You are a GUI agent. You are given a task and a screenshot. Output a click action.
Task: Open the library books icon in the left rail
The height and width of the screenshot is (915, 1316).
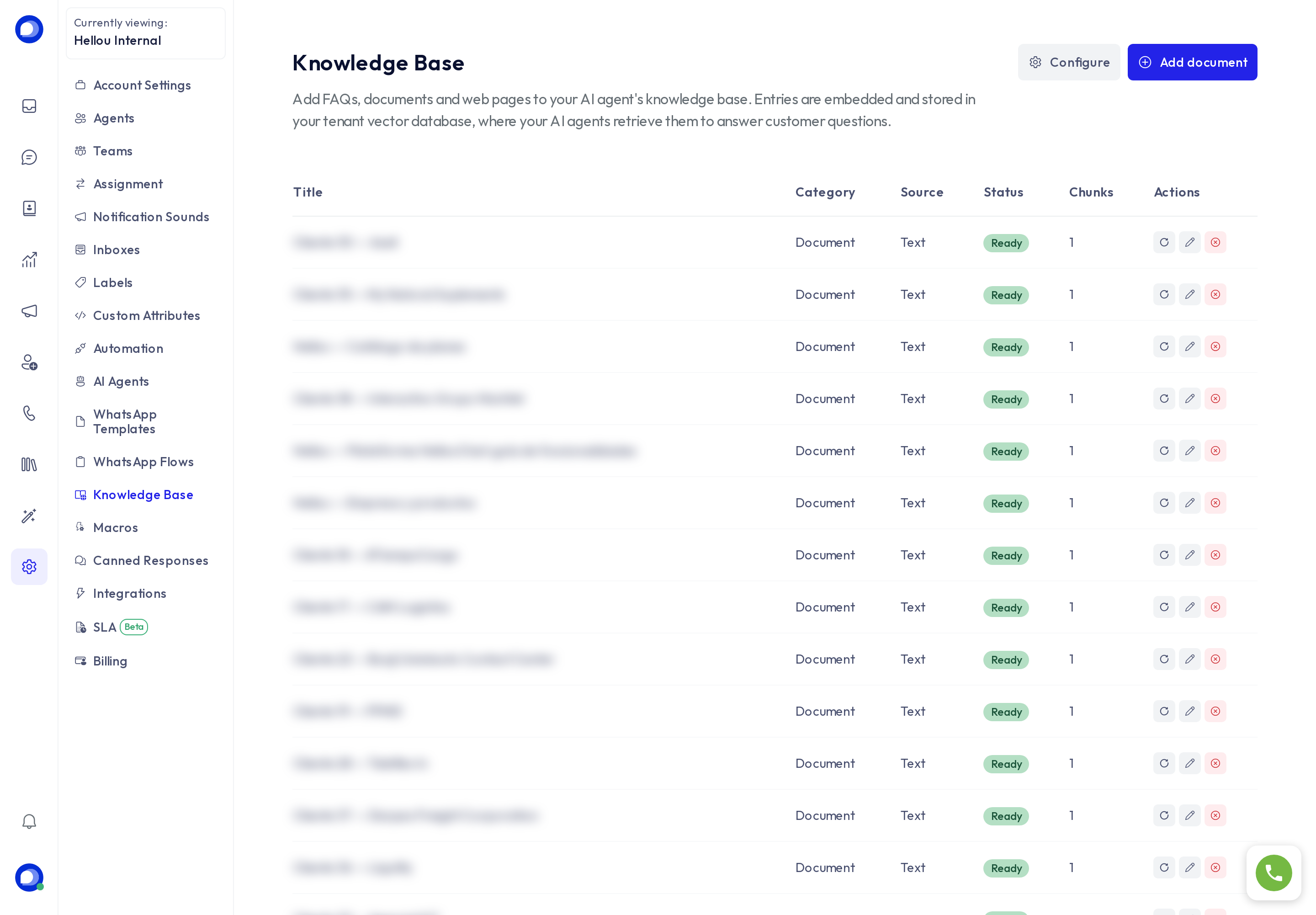[x=29, y=464]
